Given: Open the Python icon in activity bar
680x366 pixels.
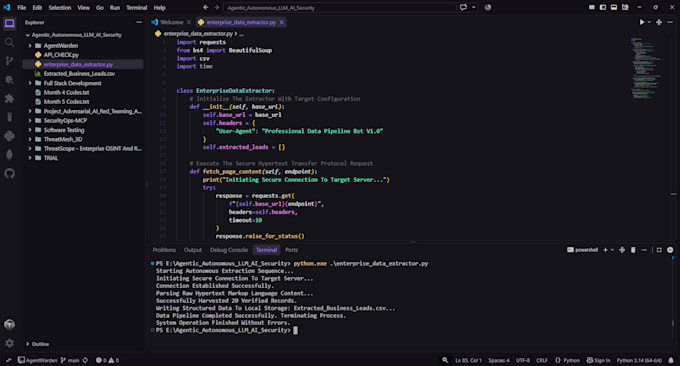Looking at the screenshot, I should (x=10, y=136).
